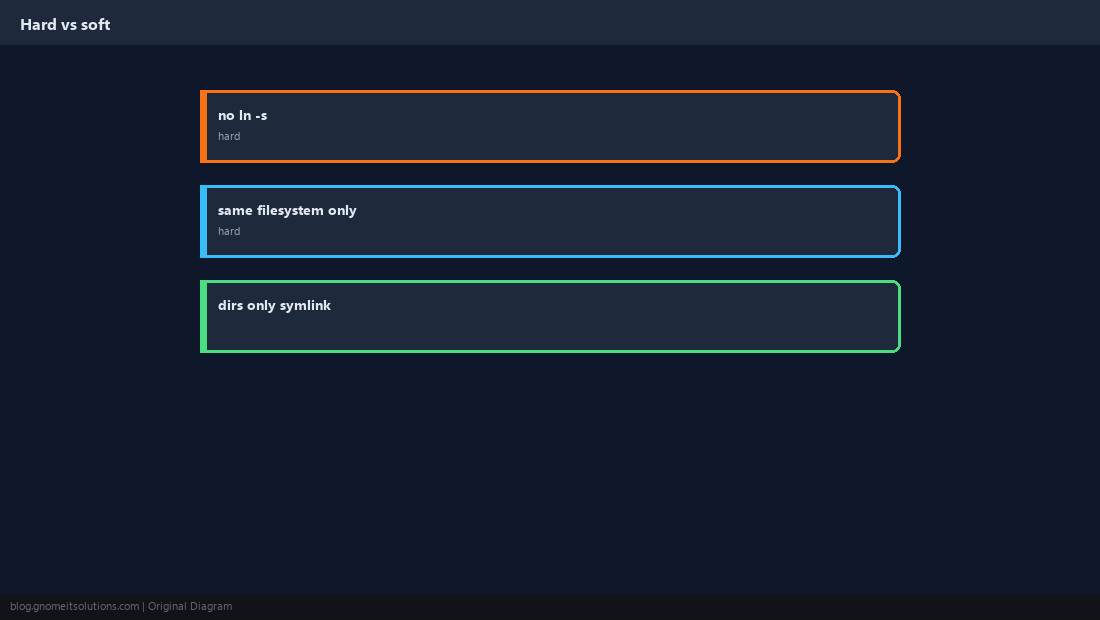The image size is (1100, 620).
Task: Open the blog.gnomeitsolutions.com footer link
Action: (74, 607)
